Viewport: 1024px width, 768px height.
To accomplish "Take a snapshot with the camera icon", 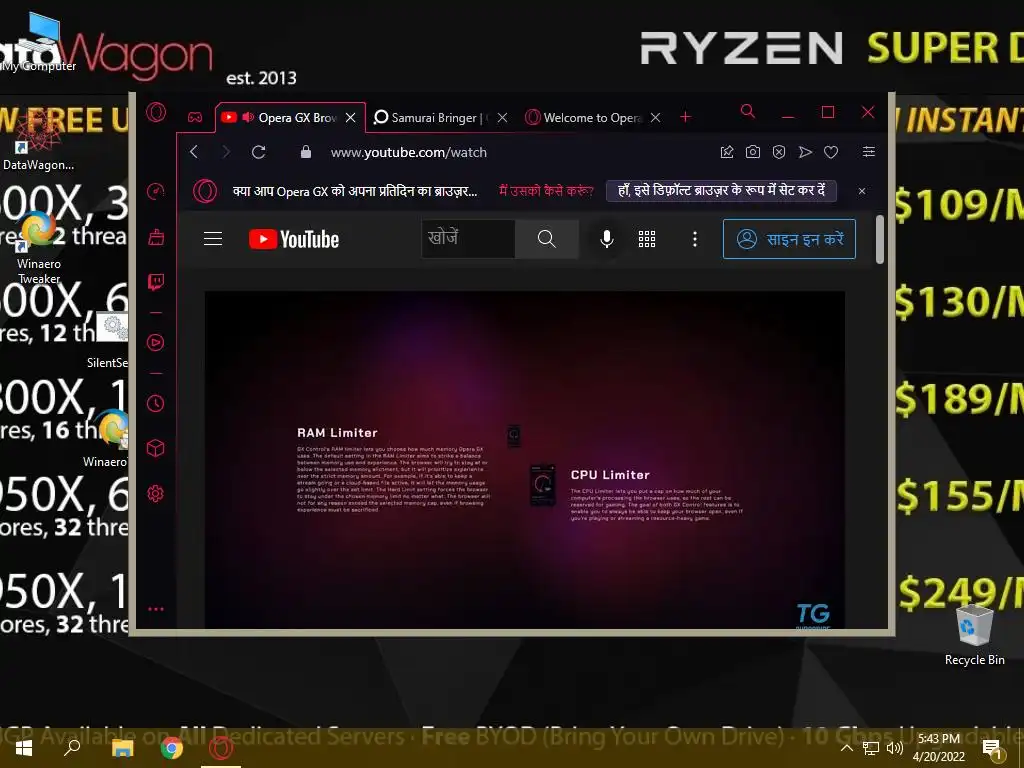I will [753, 152].
